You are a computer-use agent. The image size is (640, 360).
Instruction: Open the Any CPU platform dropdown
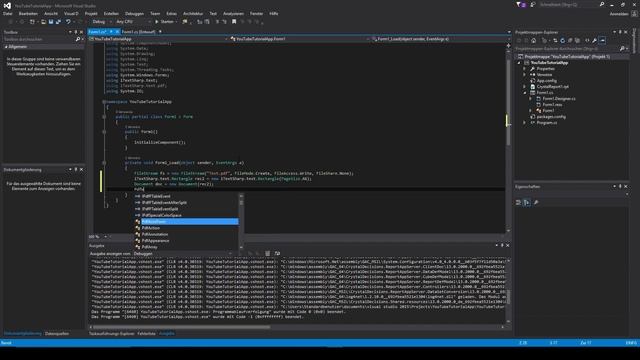coord(133,22)
